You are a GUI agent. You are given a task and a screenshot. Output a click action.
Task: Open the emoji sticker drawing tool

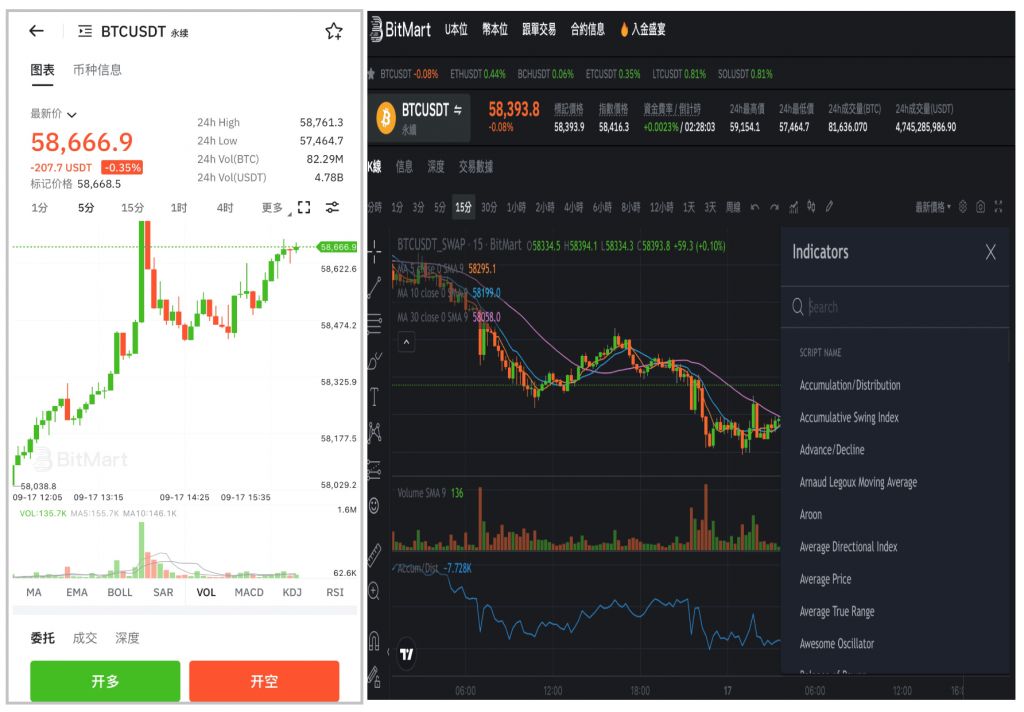pos(375,504)
